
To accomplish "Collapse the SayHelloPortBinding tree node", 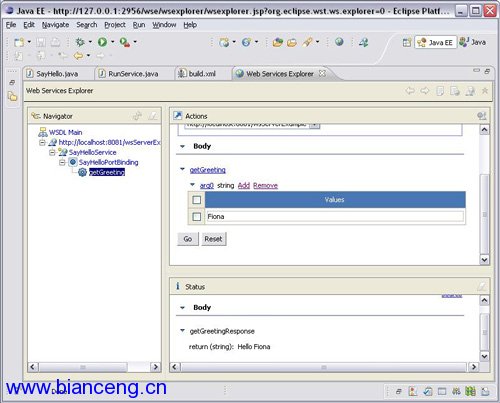I will 62,163.
